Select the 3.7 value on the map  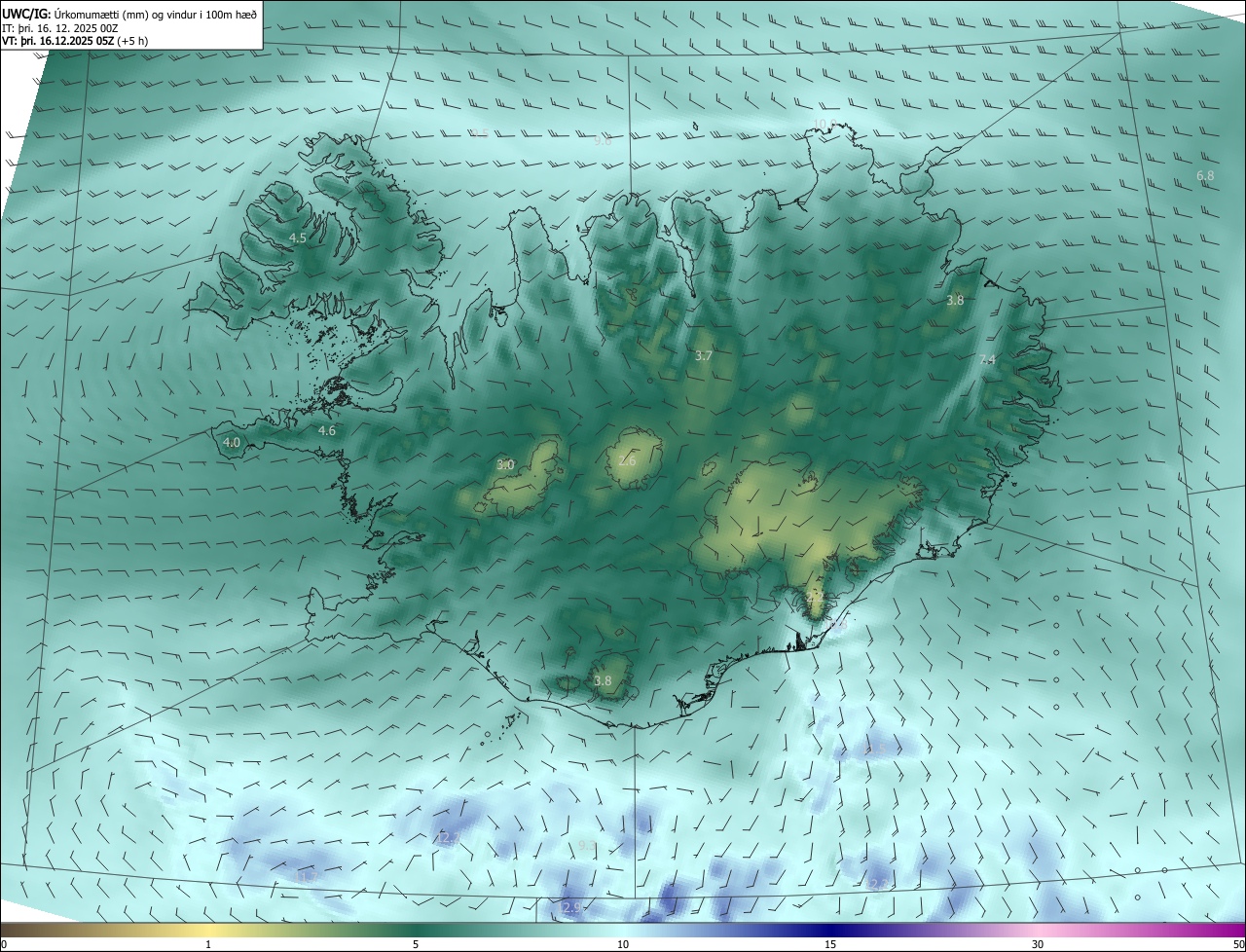click(704, 356)
